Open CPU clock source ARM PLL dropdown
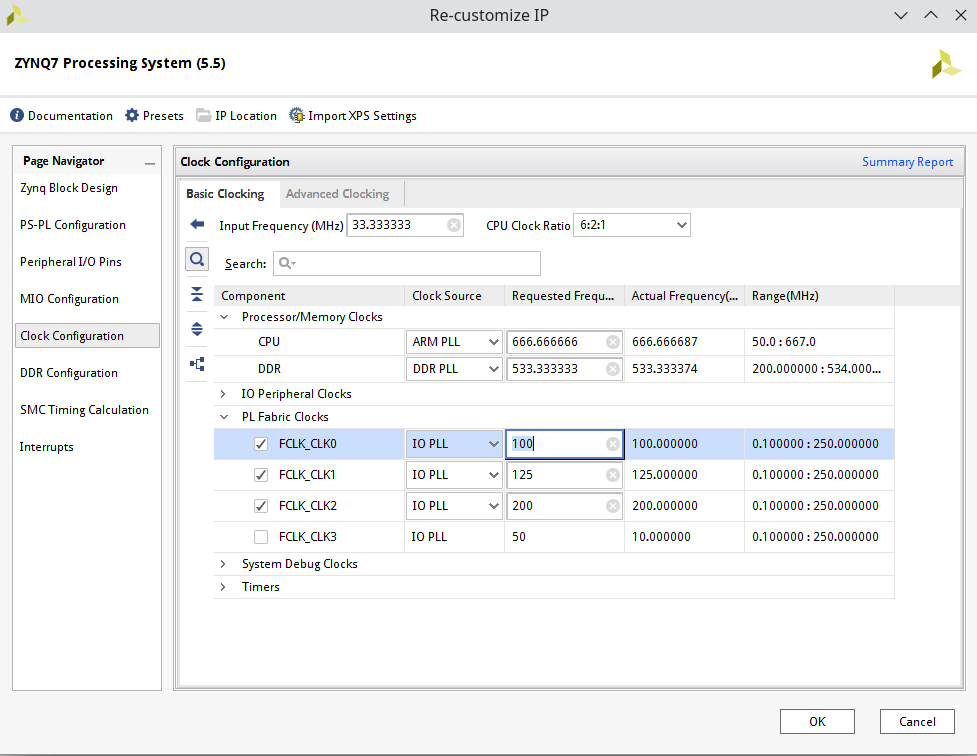Viewport: 977px width, 756px height. (454, 342)
